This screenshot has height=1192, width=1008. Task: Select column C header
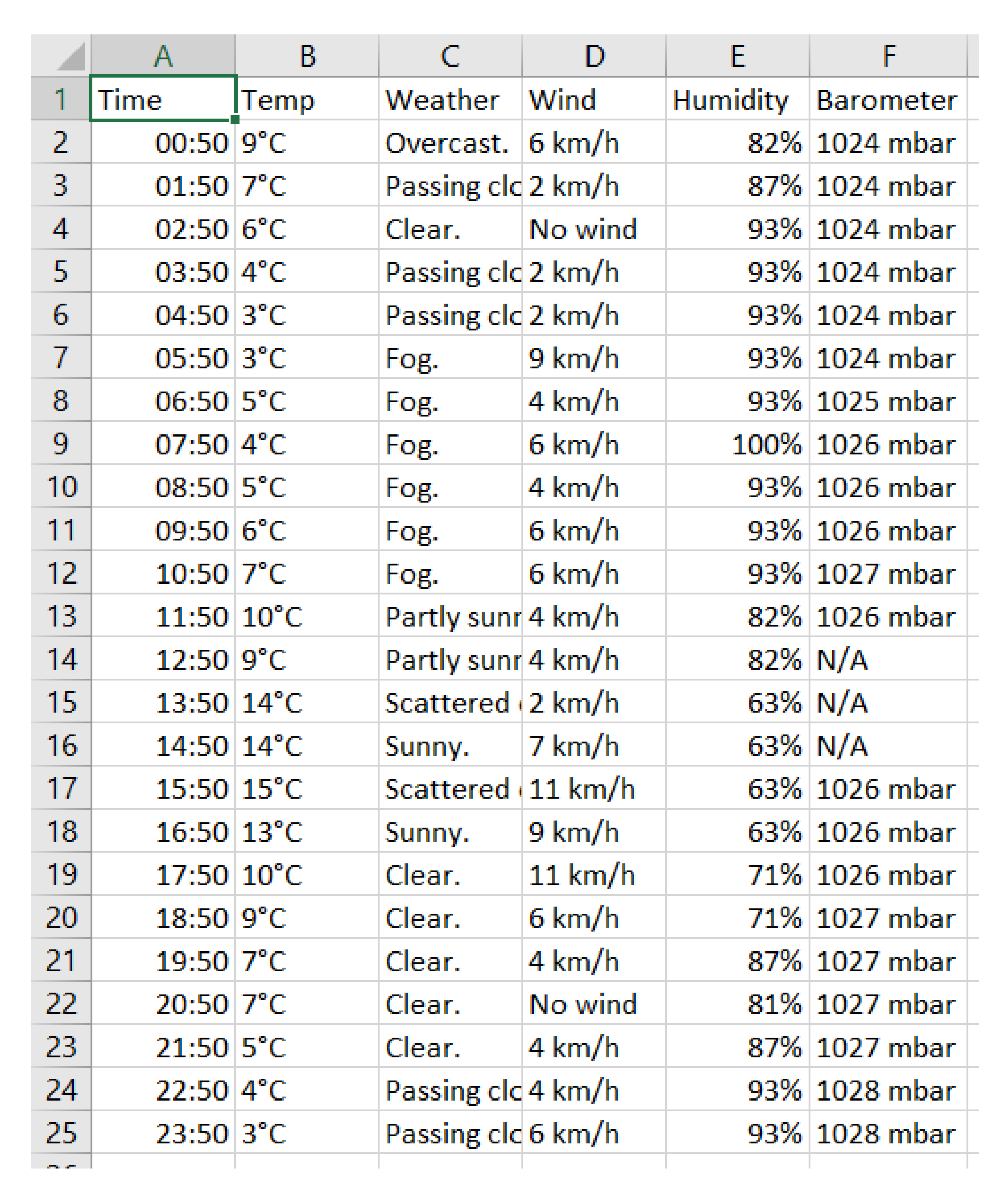[450, 56]
